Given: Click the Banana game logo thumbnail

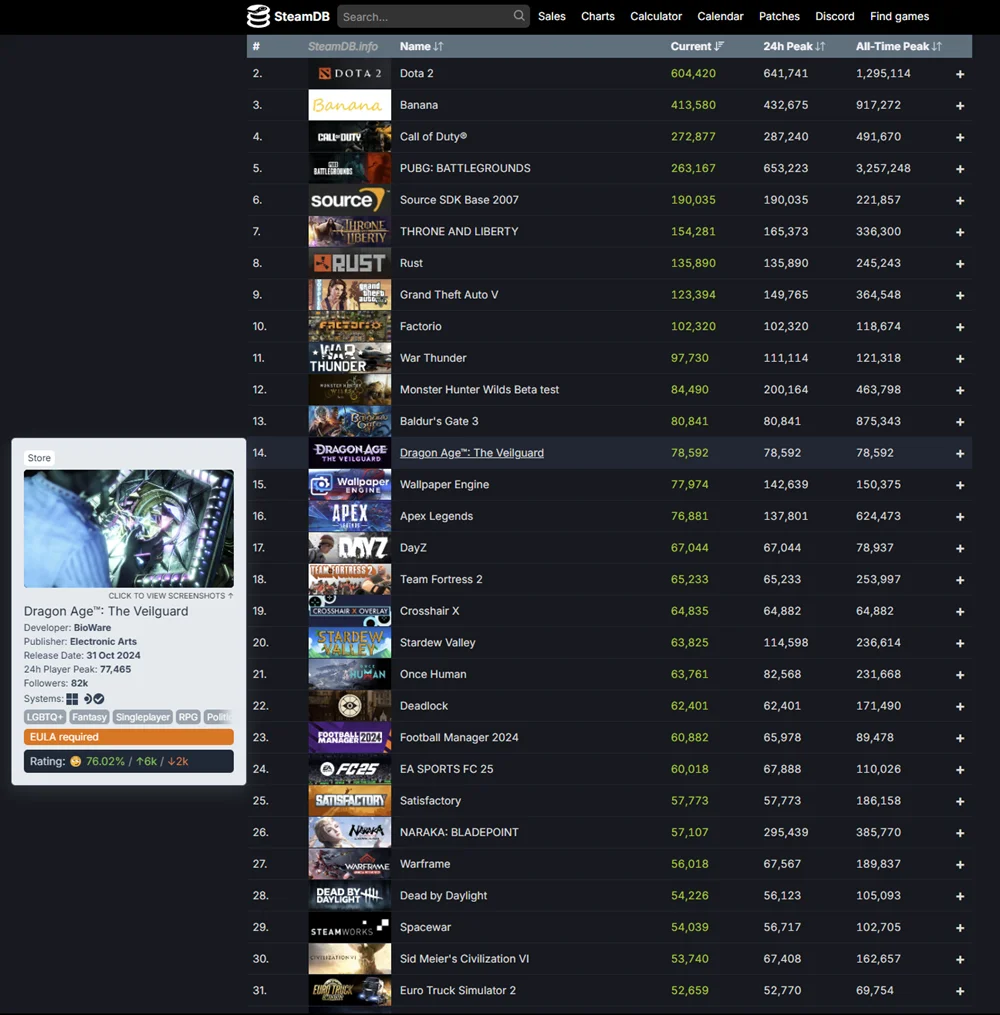Looking at the screenshot, I should pos(350,105).
